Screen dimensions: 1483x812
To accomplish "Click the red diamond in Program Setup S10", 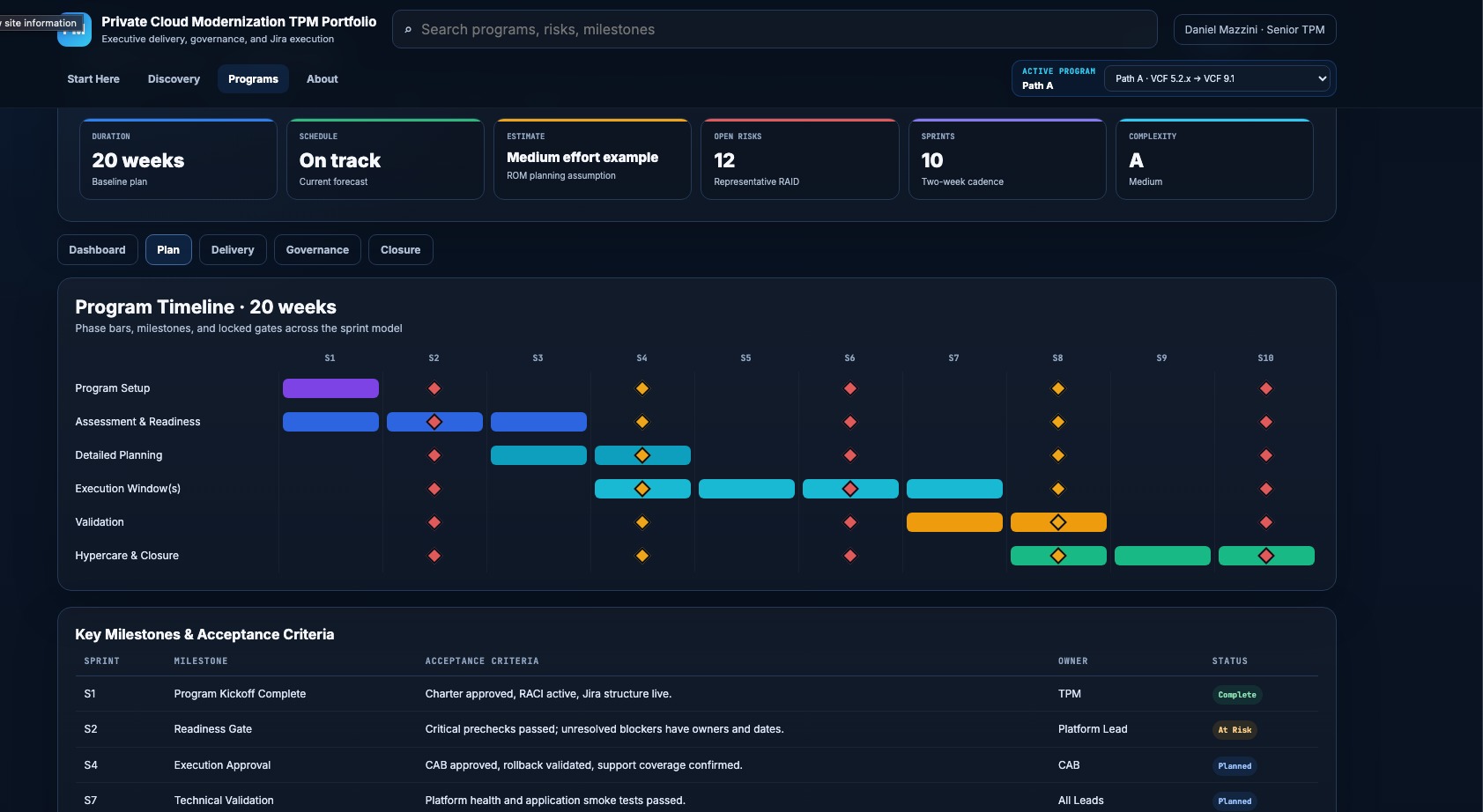I will pyautogui.click(x=1266, y=388).
